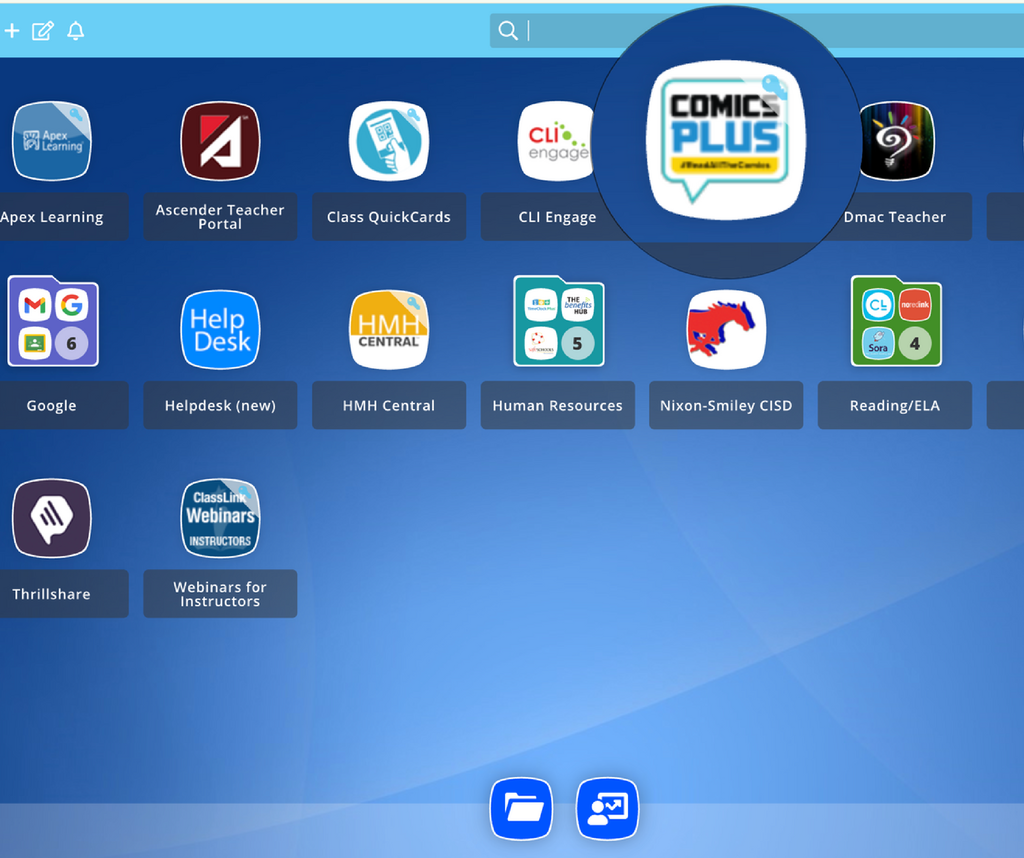Open the Class QuickCards app icon

tap(388, 141)
